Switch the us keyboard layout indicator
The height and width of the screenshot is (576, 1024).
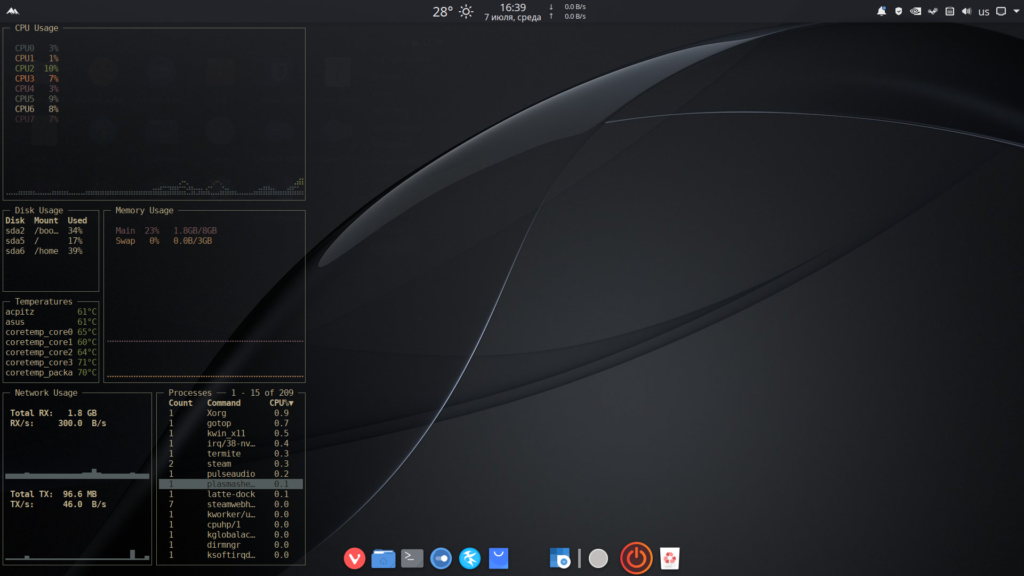984,12
